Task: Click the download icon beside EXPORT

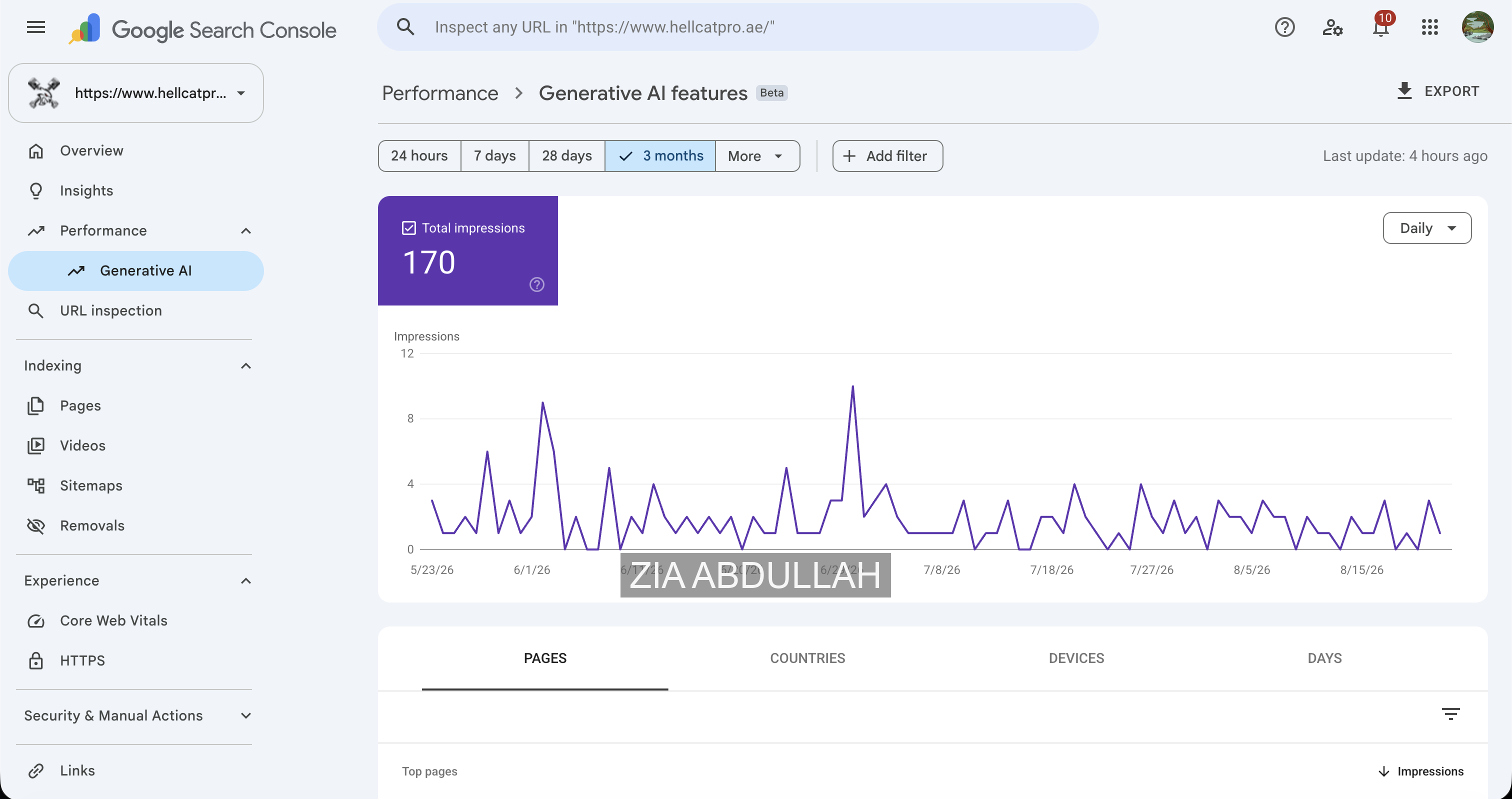Action: point(1404,91)
